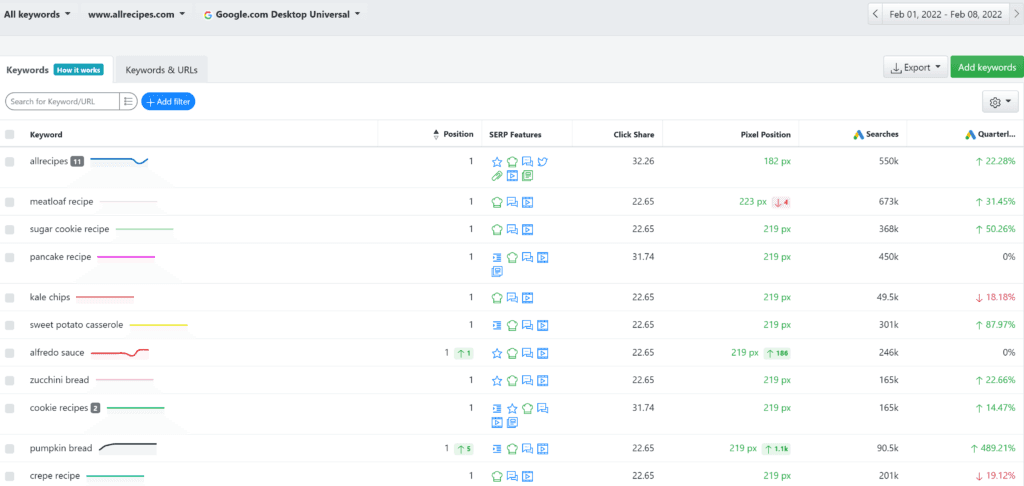Screen dimensions: 1024x486
Task: Sort by Pixel Position column header
Action: 765,135
